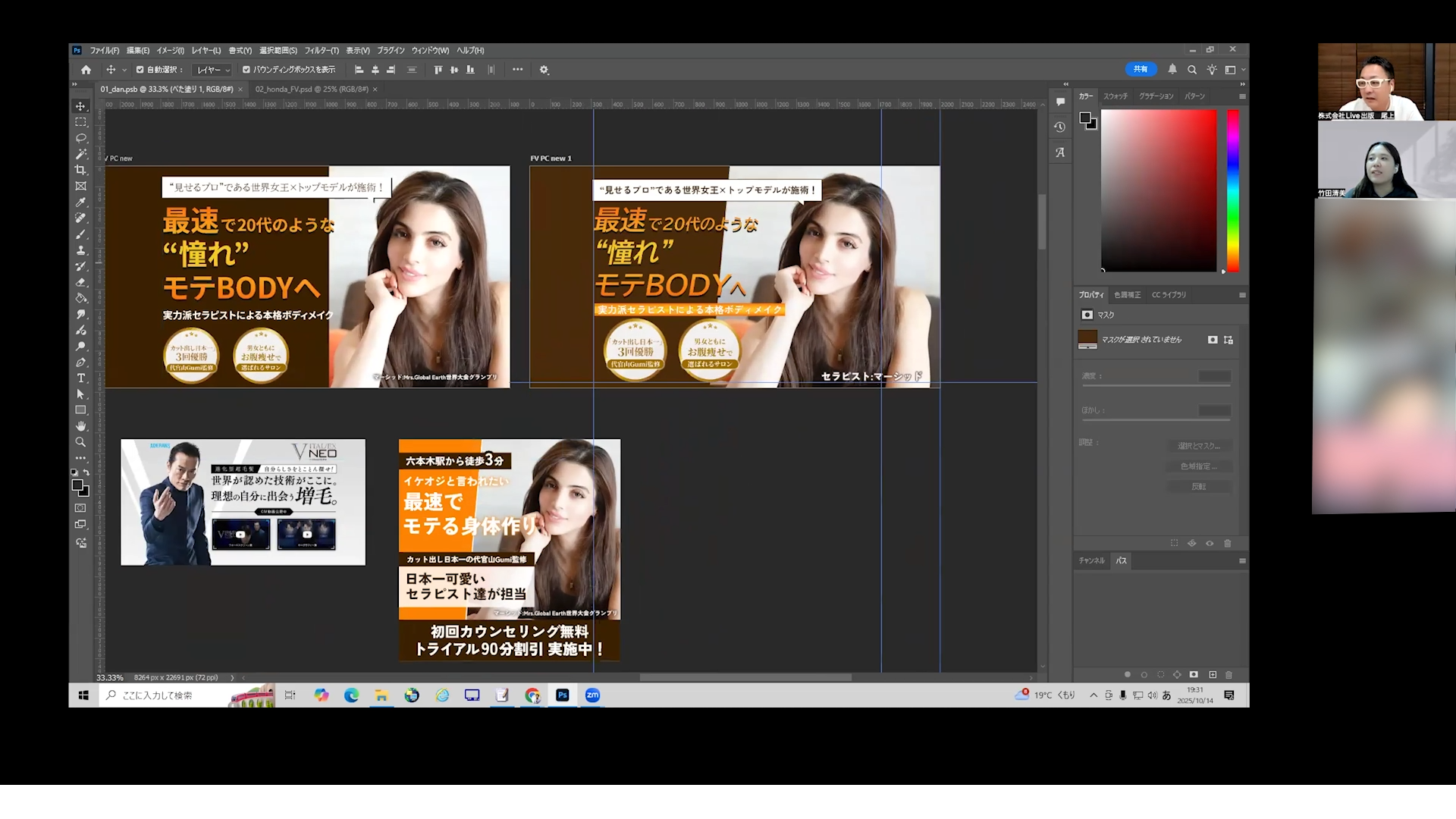Open the フィルター menu
The width and height of the screenshot is (1456, 819).
(x=321, y=51)
